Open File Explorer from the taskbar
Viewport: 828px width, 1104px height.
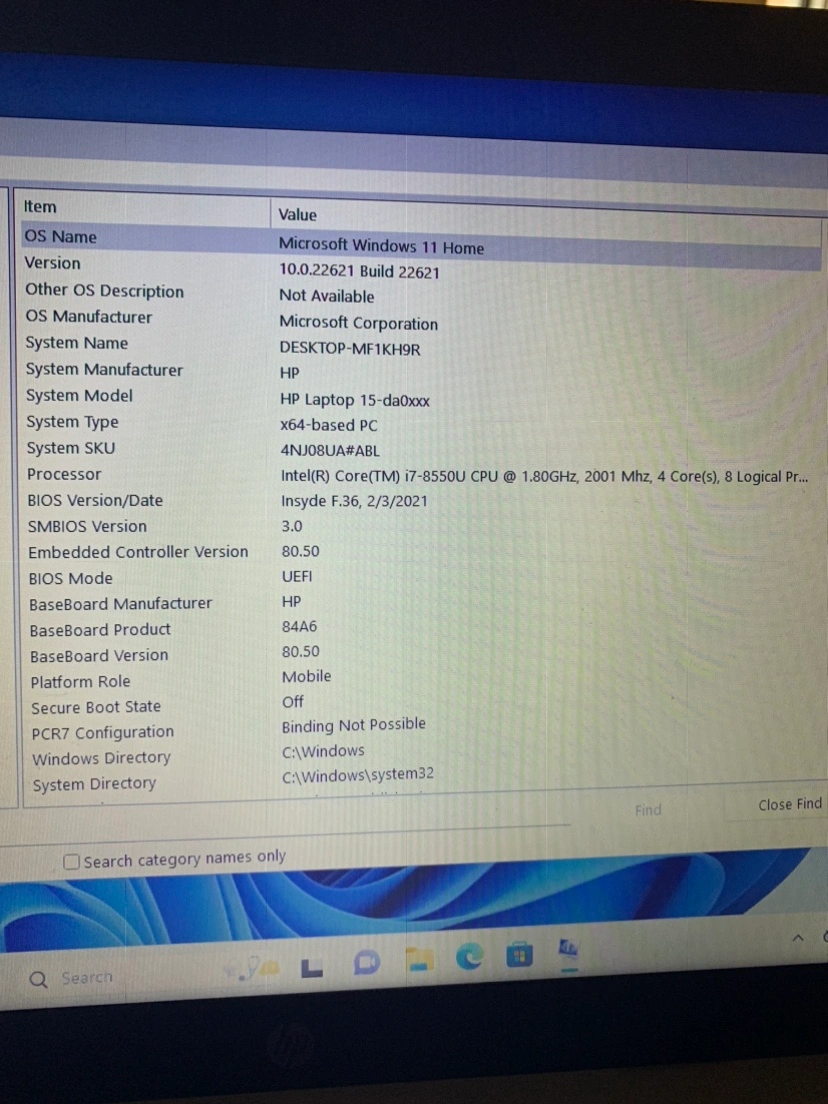click(x=419, y=960)
